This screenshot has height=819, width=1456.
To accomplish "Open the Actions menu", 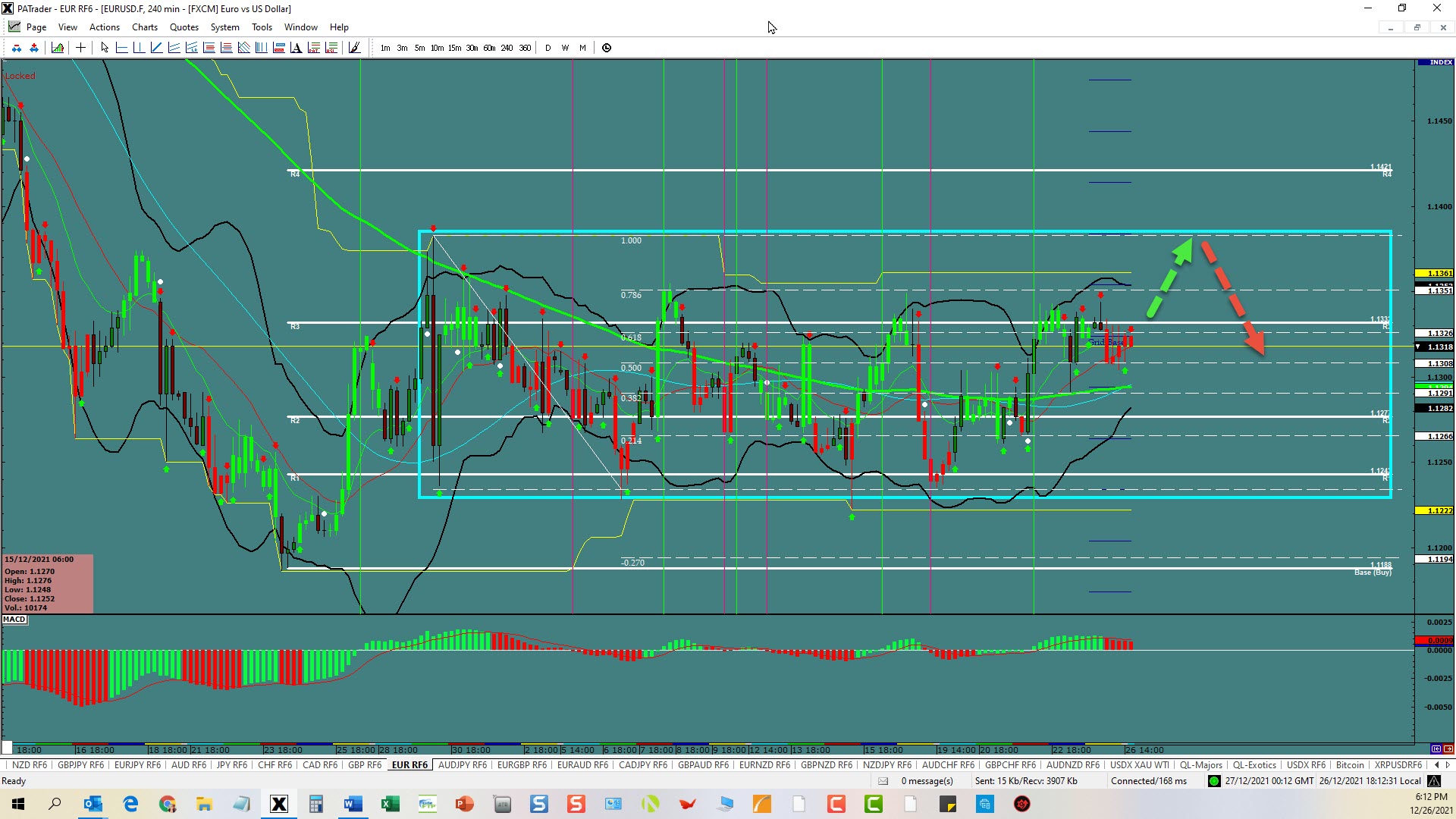I will coord(105,27).
